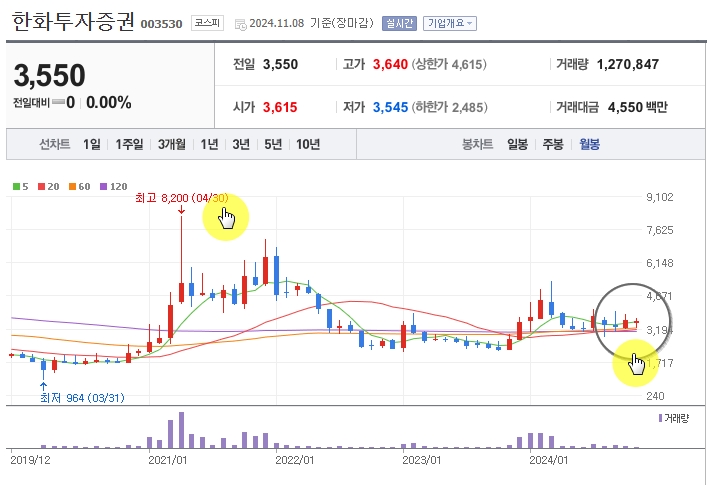Switch to 월봉 candle chart
The image size is (707, 485).
click(x=589, y=144)
